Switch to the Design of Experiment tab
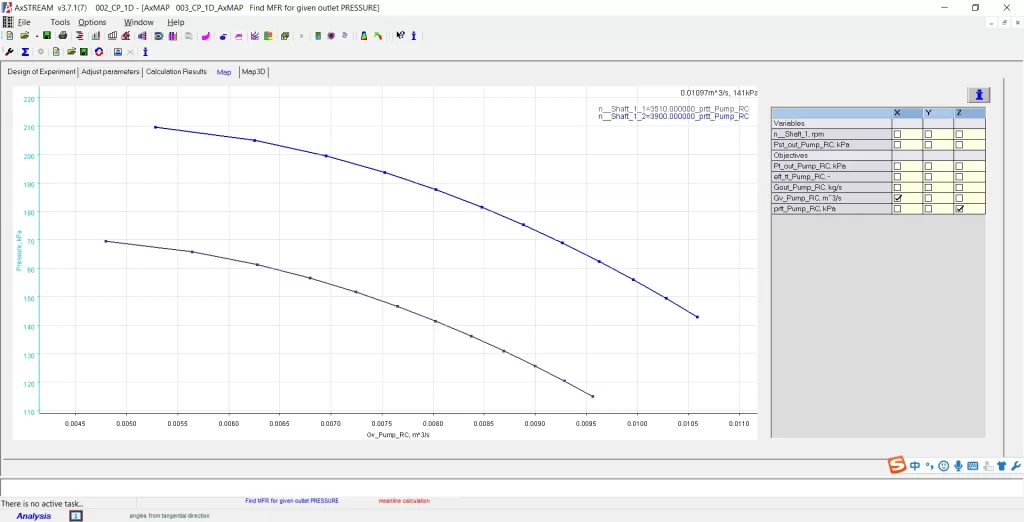This screenshot has width=1024, height=522. point(41,72)
